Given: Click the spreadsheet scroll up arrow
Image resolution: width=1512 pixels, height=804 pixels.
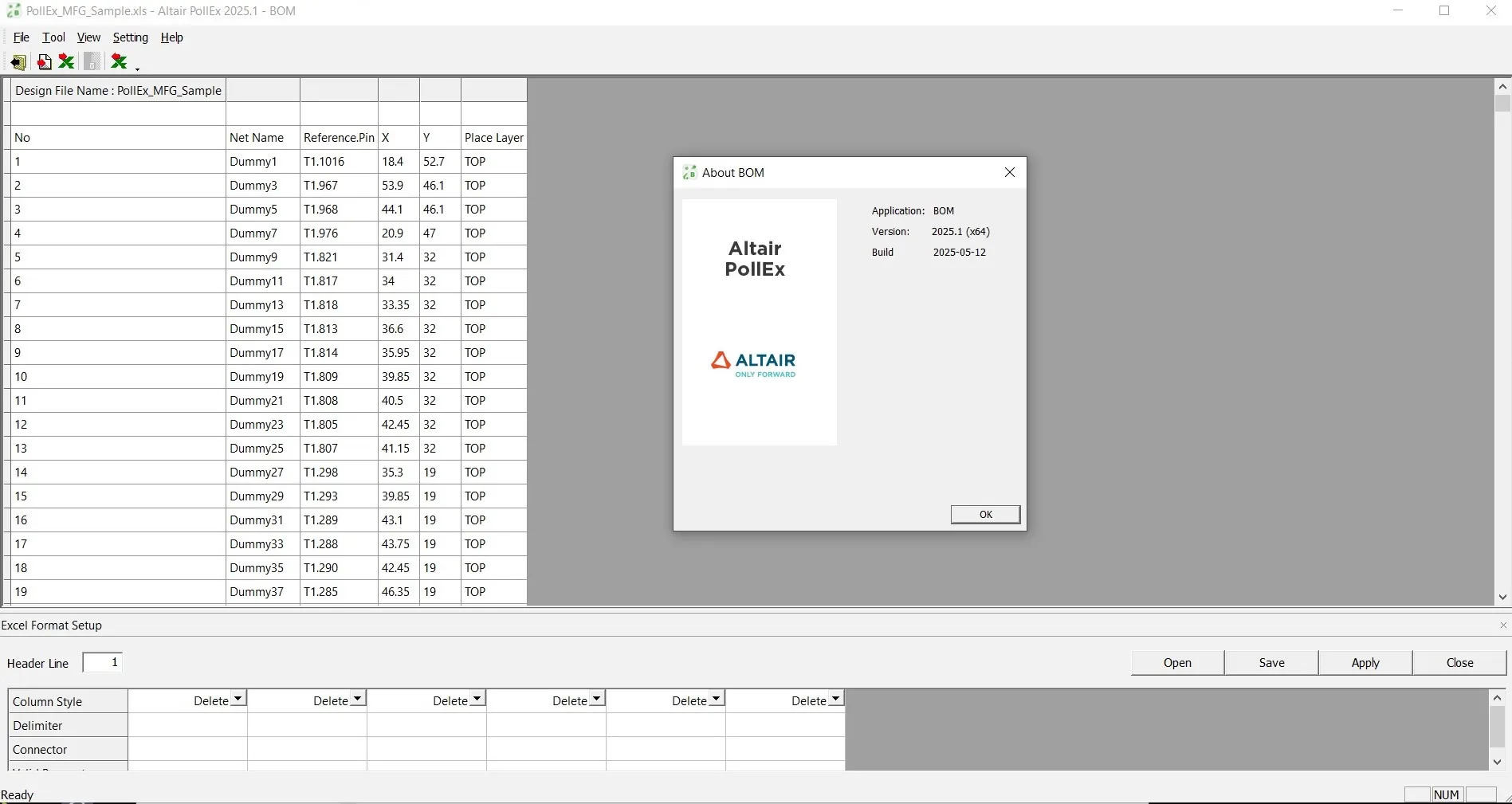Looking at the screenshot, I should (1502, 86).
